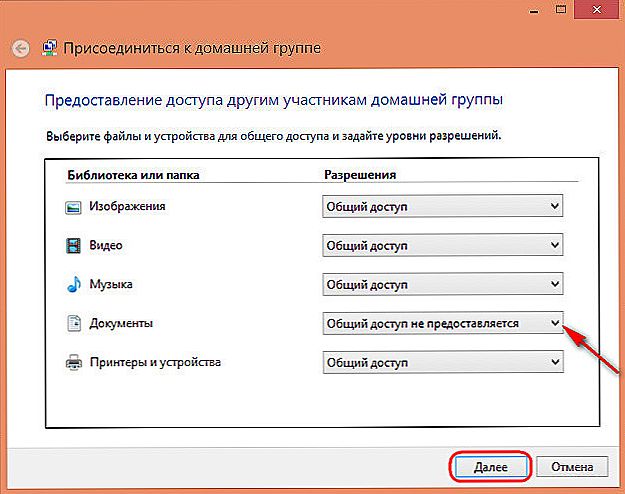The height and width of the screenshot is (494, 625).
Task: Open the Видео permissions dropdown
Action: point(442,245)
